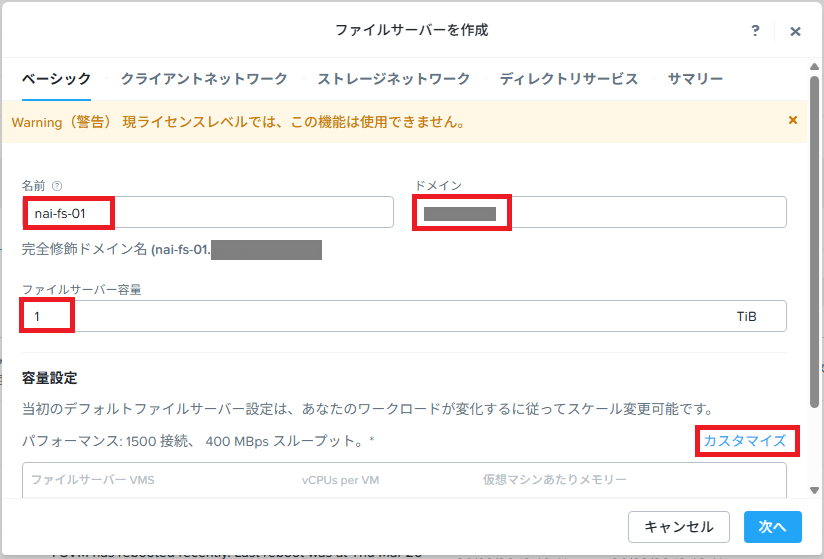Screen dimensions: 824x559
Task: Click the scrollbar down arrow
Action: click(x=815, y=491)
